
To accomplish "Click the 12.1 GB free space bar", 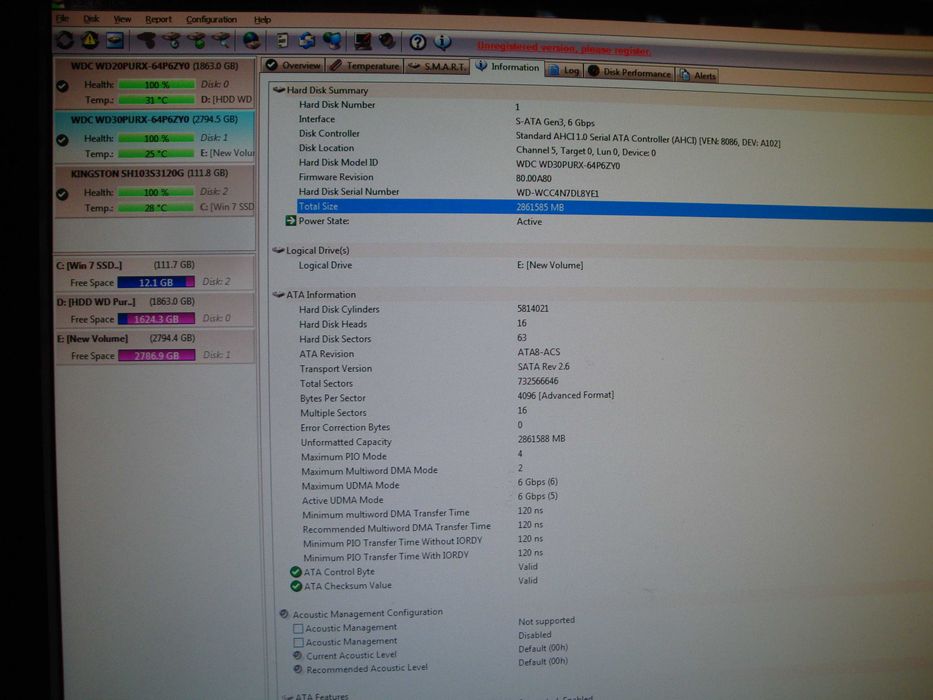I will click(x=156, y=282).
